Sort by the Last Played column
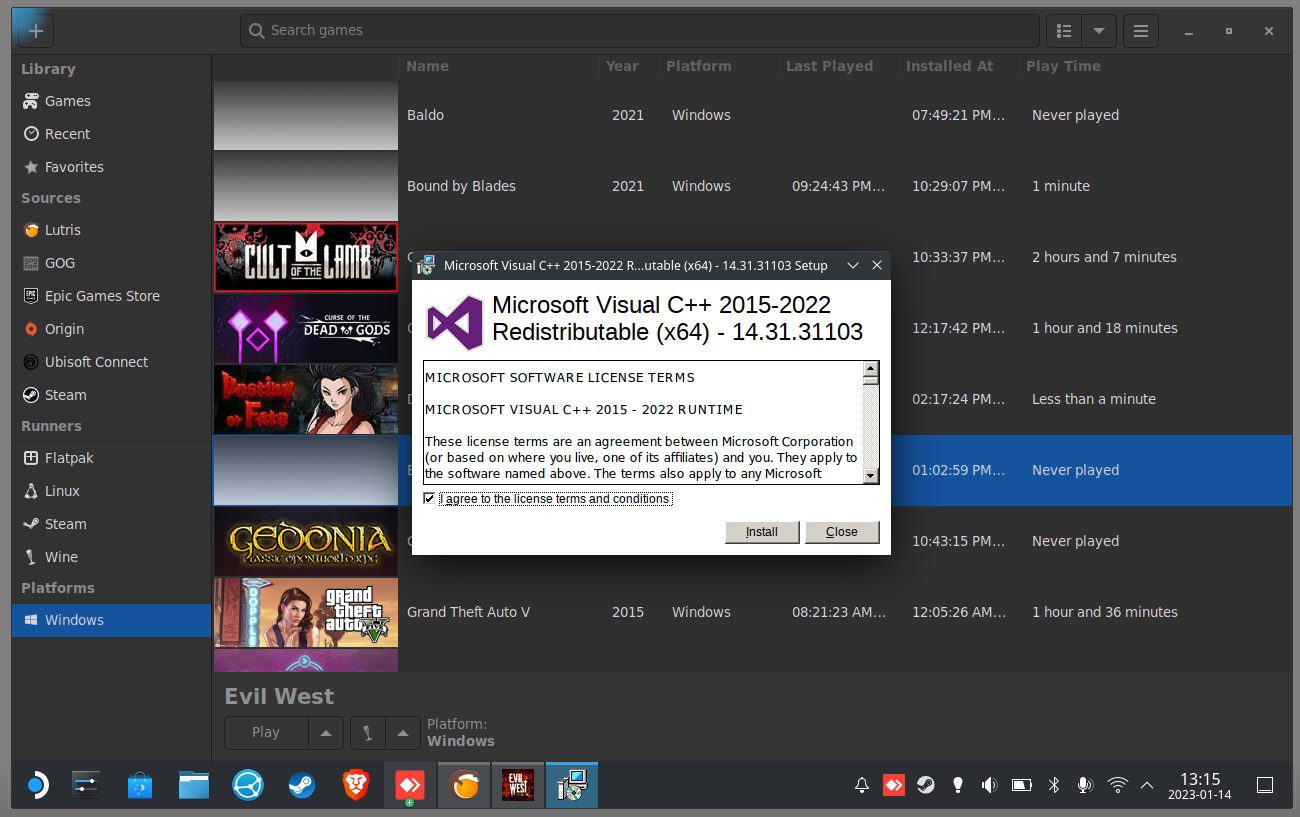Viewport: 1300px width, 817px height. (838, 66)
